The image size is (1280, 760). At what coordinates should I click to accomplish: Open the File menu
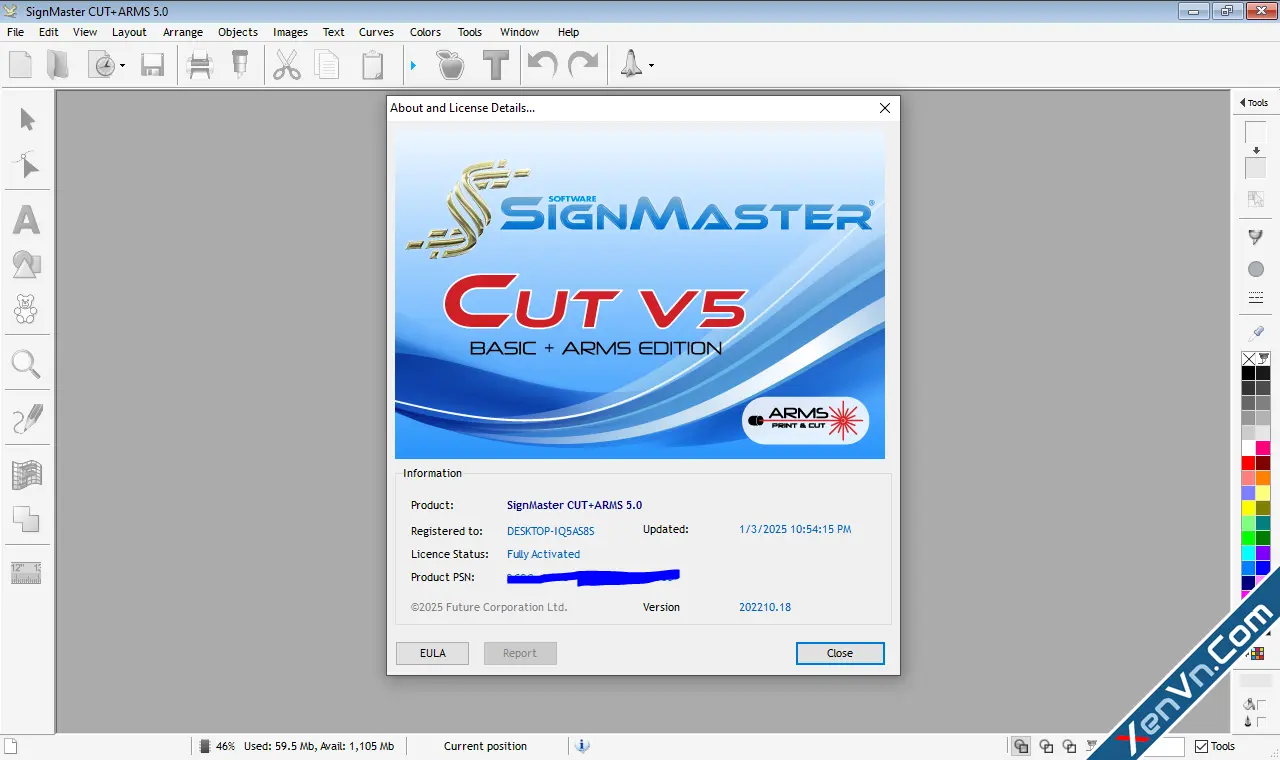(x=16, y=32)
